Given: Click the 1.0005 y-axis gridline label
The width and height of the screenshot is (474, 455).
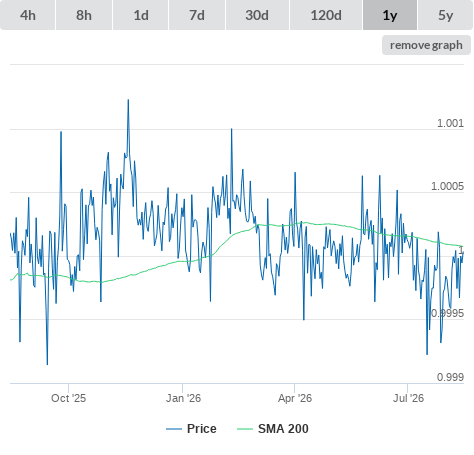Looking at the screenshot, I should (x=447, y=186).
